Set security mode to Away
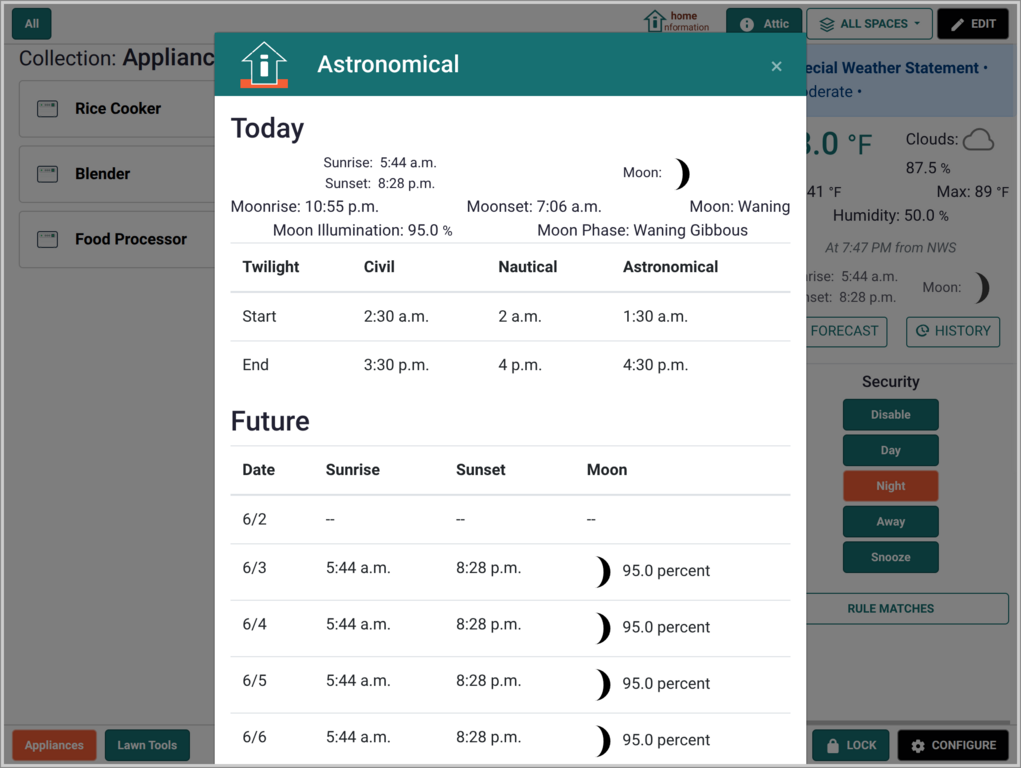 [890, 522]
